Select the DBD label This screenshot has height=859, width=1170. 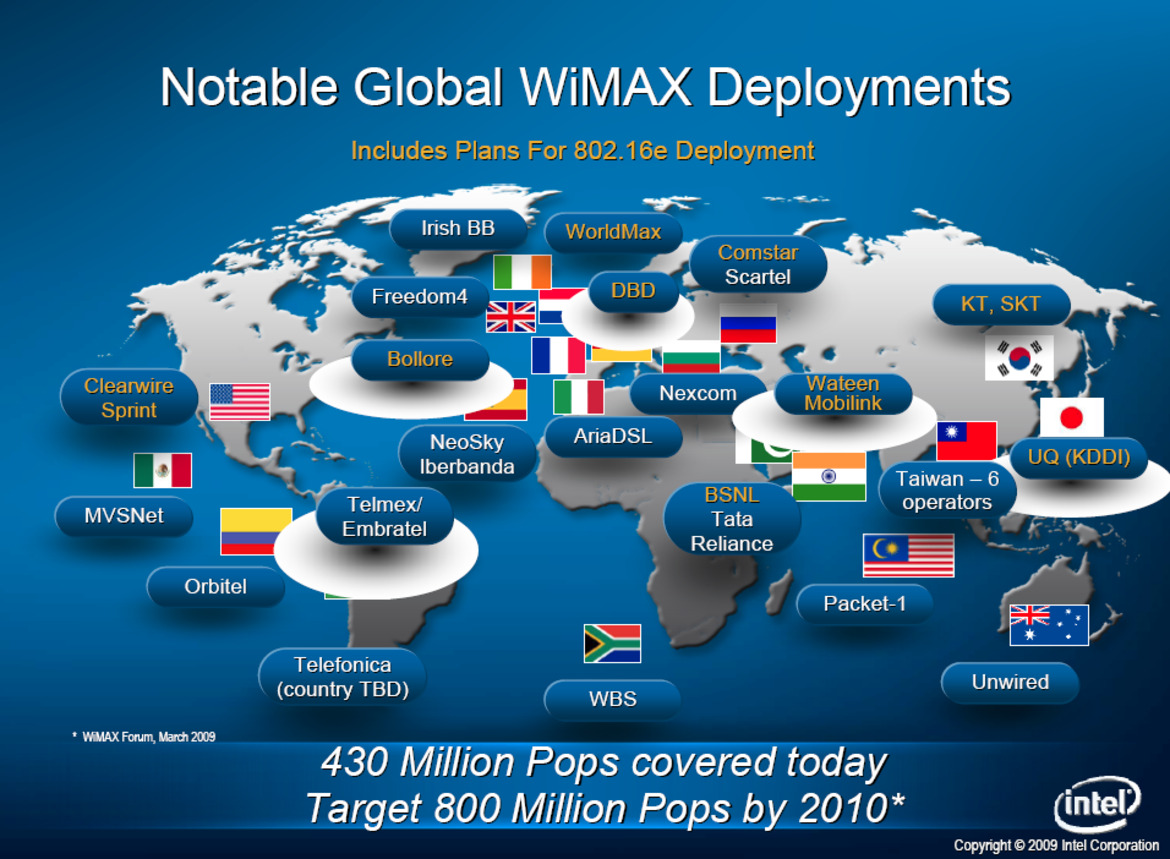[x=634, y=291]
